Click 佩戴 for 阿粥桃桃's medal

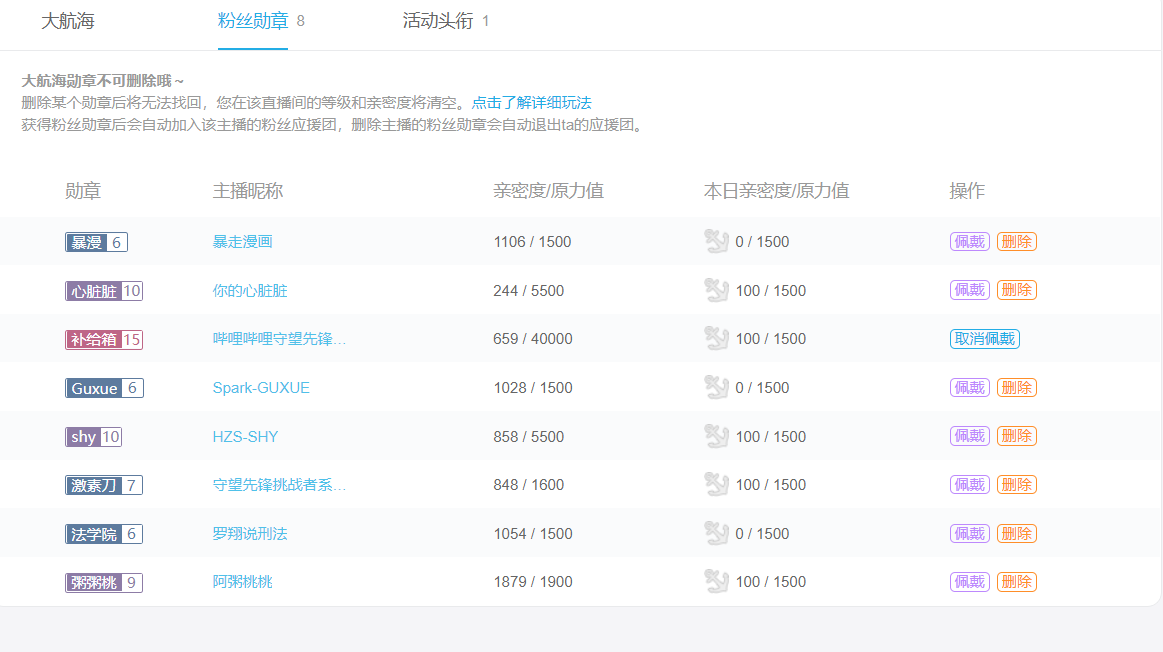pos(968,580)
